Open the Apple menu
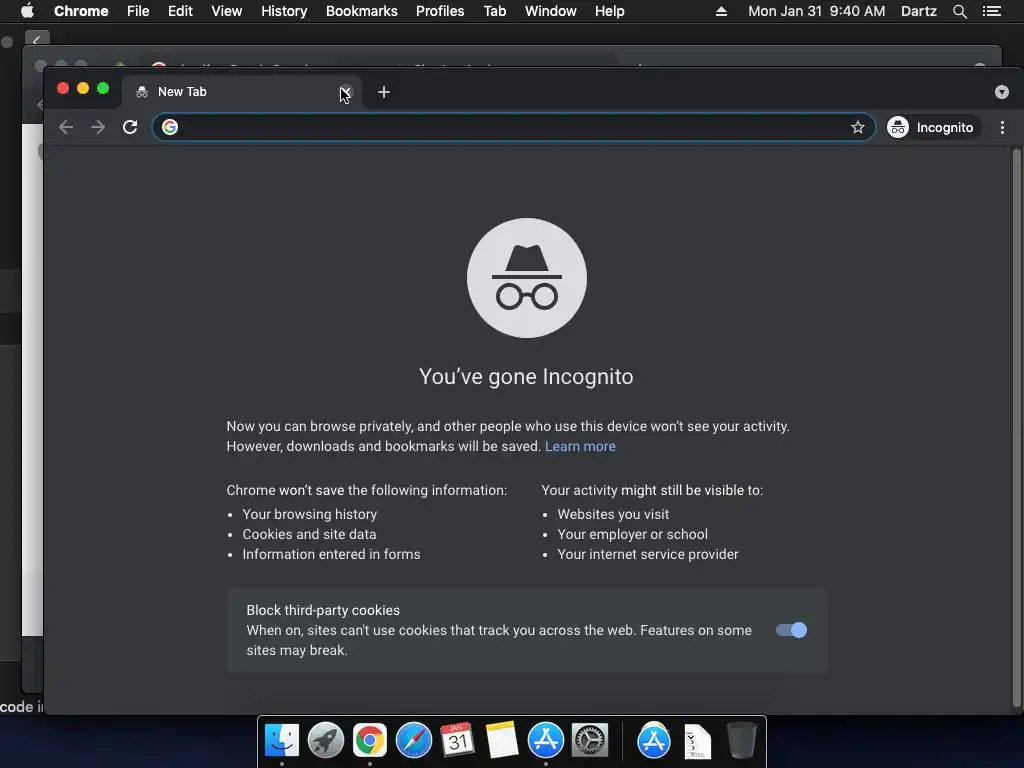 (x=27, y=11)
